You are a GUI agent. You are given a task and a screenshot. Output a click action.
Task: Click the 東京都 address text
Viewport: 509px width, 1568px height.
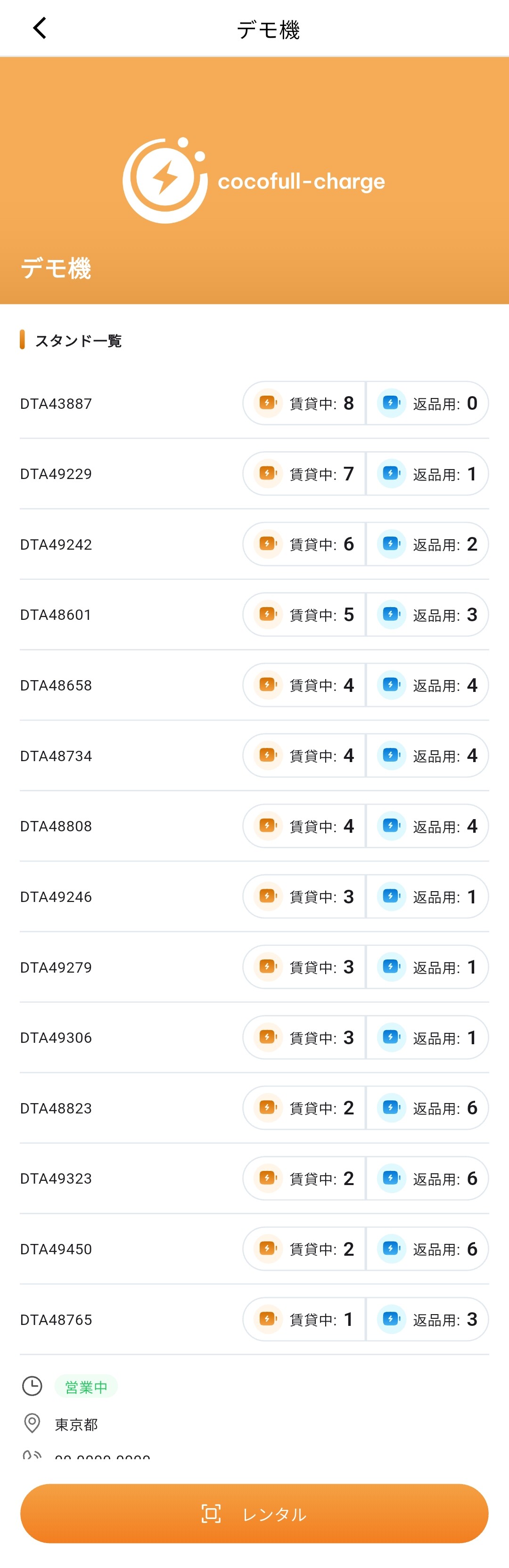coord(76,1424)
